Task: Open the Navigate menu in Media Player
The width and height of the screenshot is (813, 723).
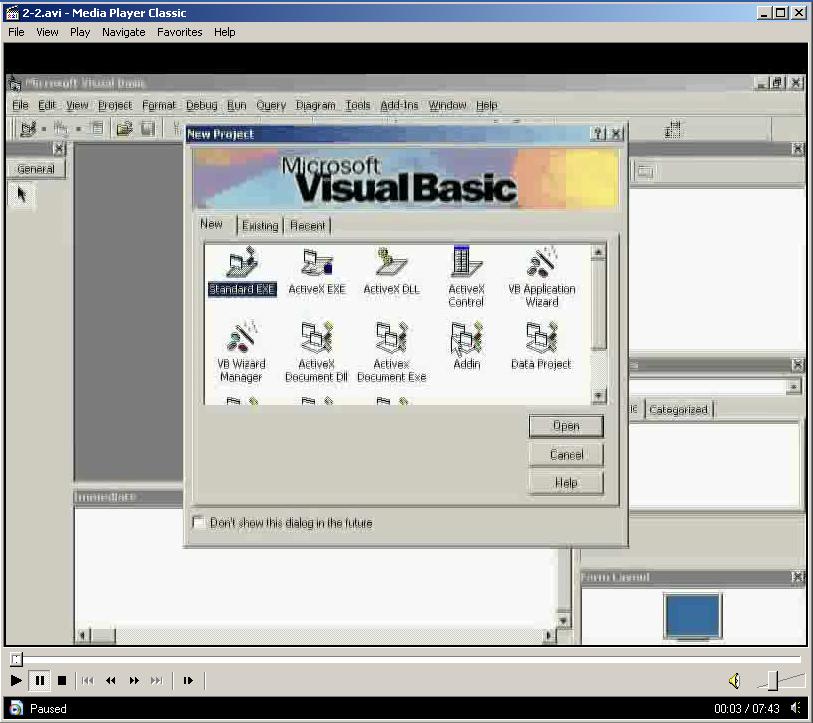Action: tap(123, 32)
